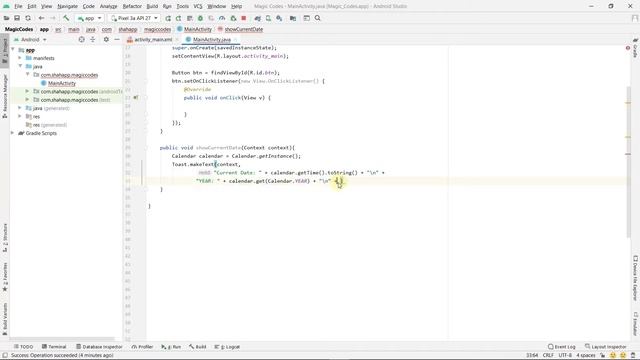Expand the com.shahapp.magiccodes (androidTest) package
640x360 pixels.
tap(27, 91)
